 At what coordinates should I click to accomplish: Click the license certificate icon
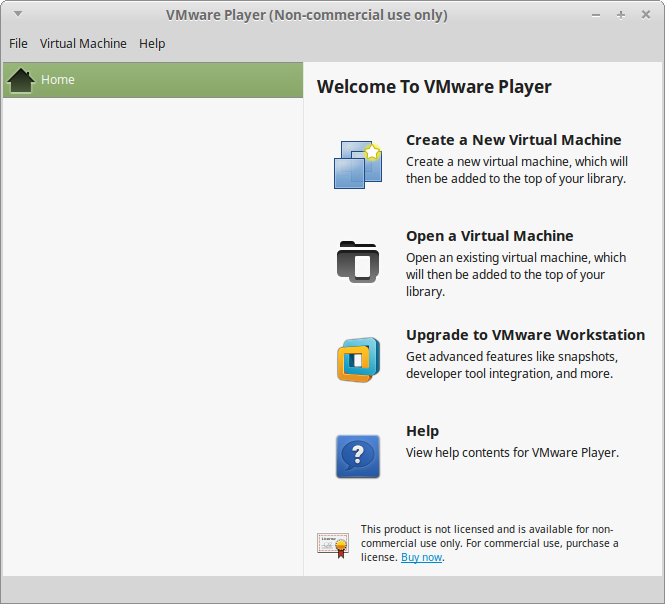point(333,545)
